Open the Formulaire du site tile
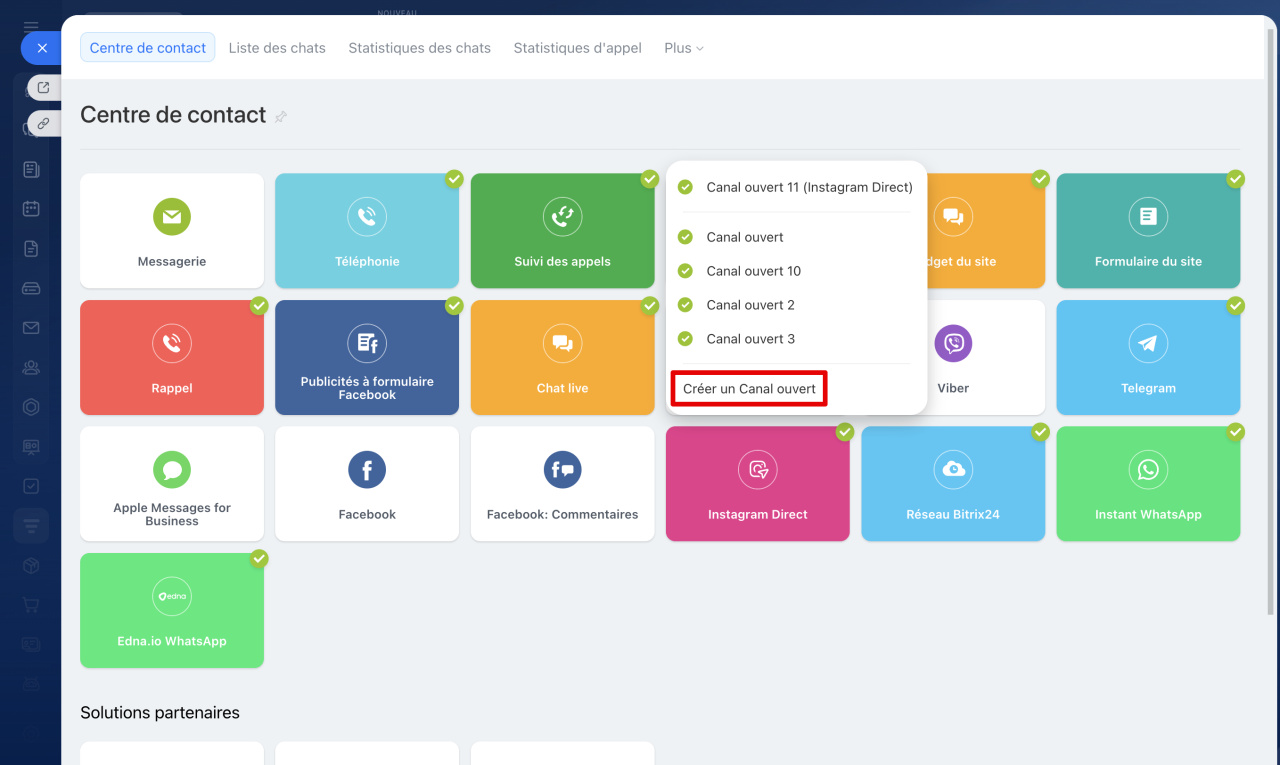 (1148, 231)
